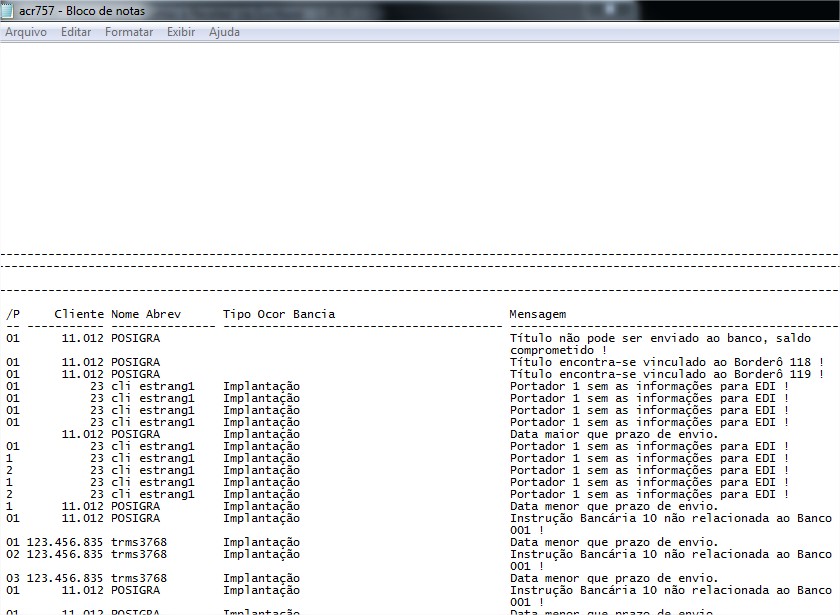
Task: Click the 'Nome Abrev' column header text
Action: [x=146, y=314]
